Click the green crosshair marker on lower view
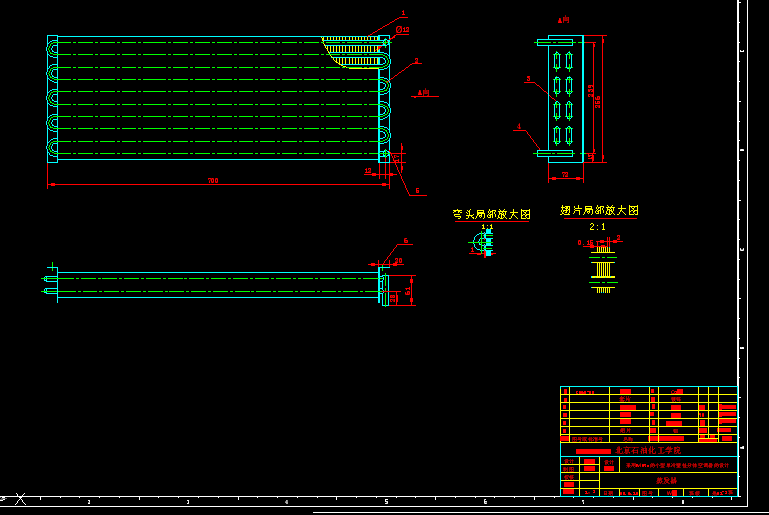This screenshot has height=515, width=769. coord(52,267)
